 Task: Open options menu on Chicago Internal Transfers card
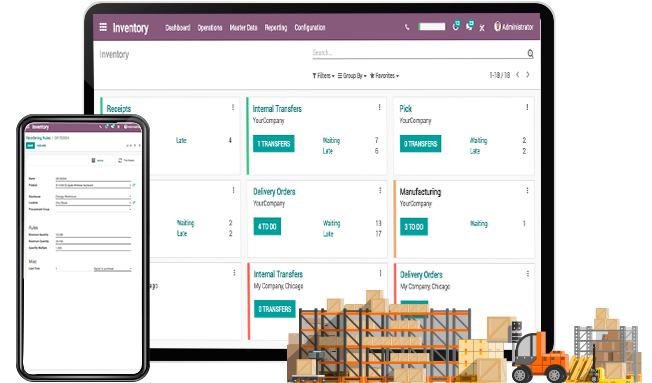[x=380, y=273]
